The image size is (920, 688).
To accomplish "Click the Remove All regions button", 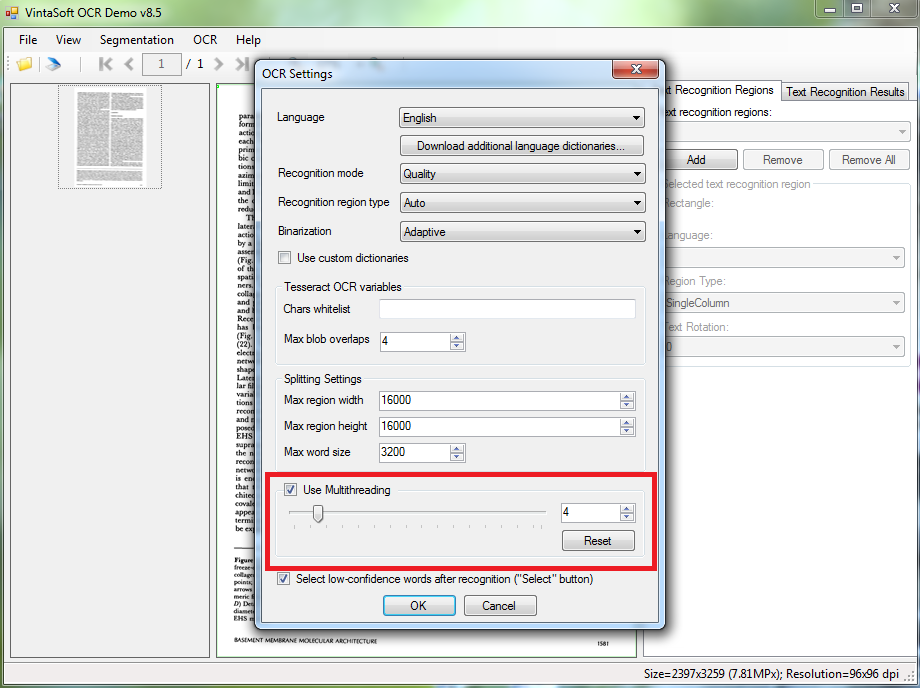I will (869, 160).
